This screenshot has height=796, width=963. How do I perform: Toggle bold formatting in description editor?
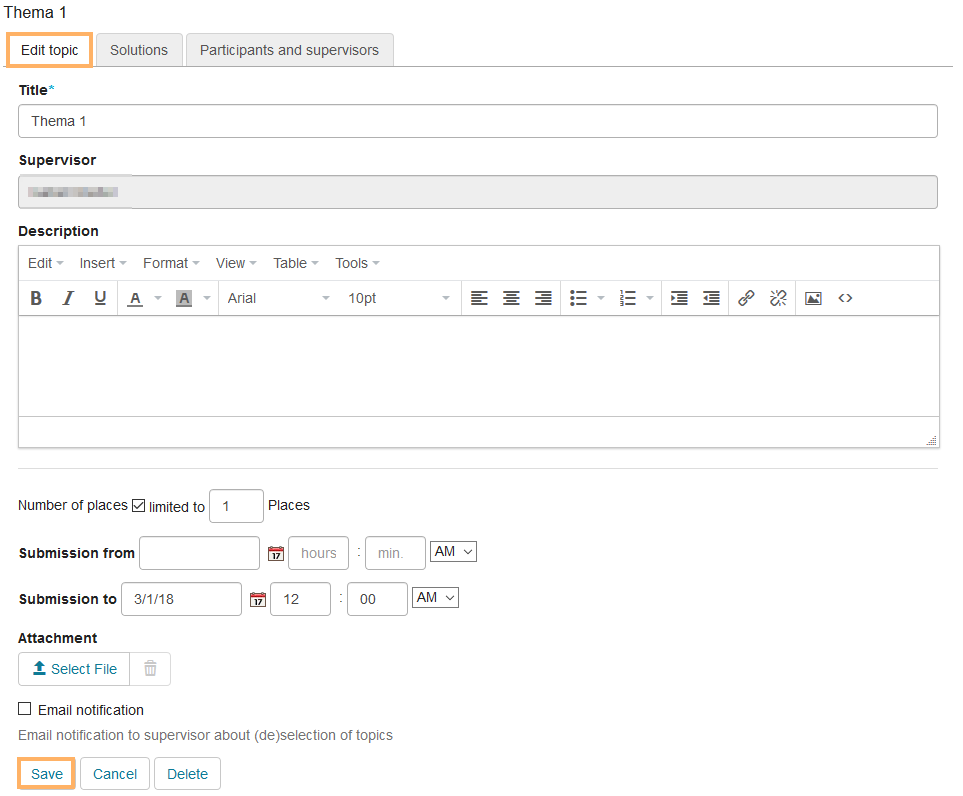[36, 298]
